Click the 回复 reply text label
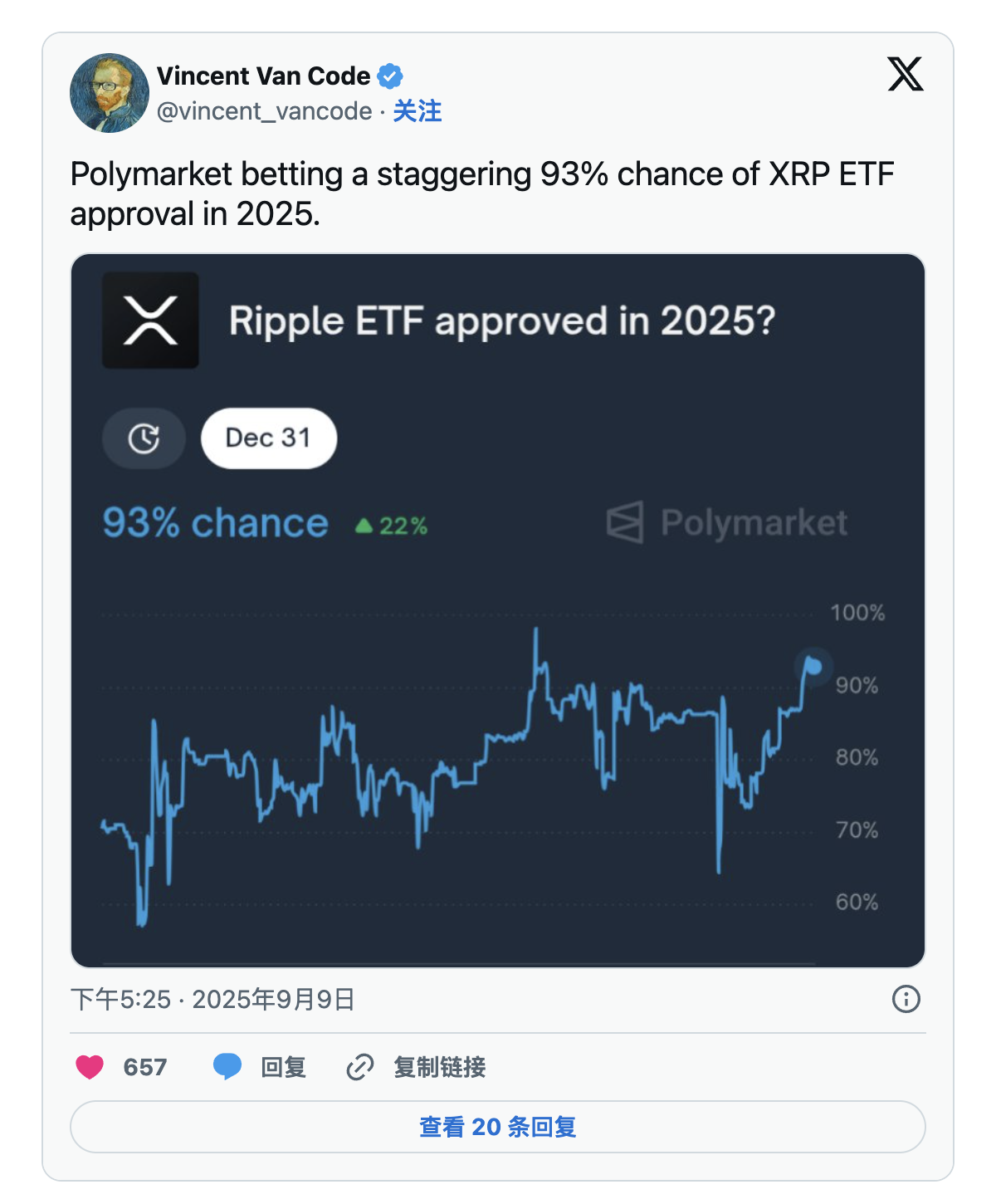 tap(283, 1067)
